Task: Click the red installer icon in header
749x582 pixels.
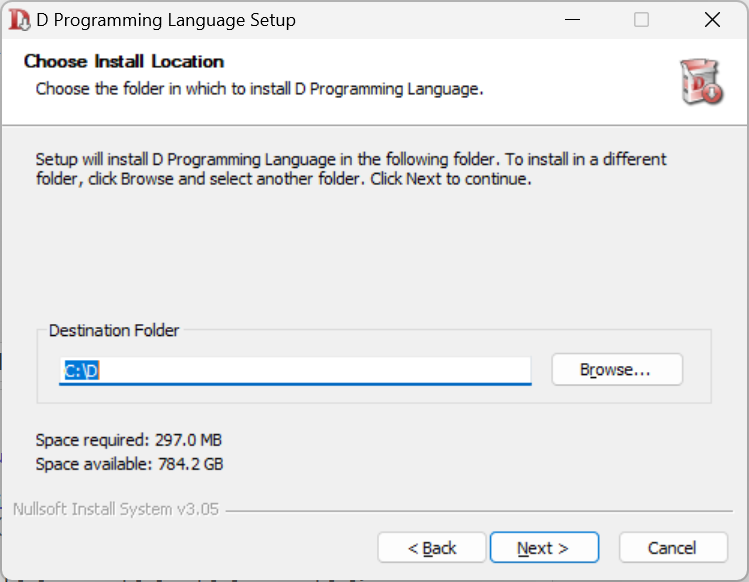Action: pos(700,81)
